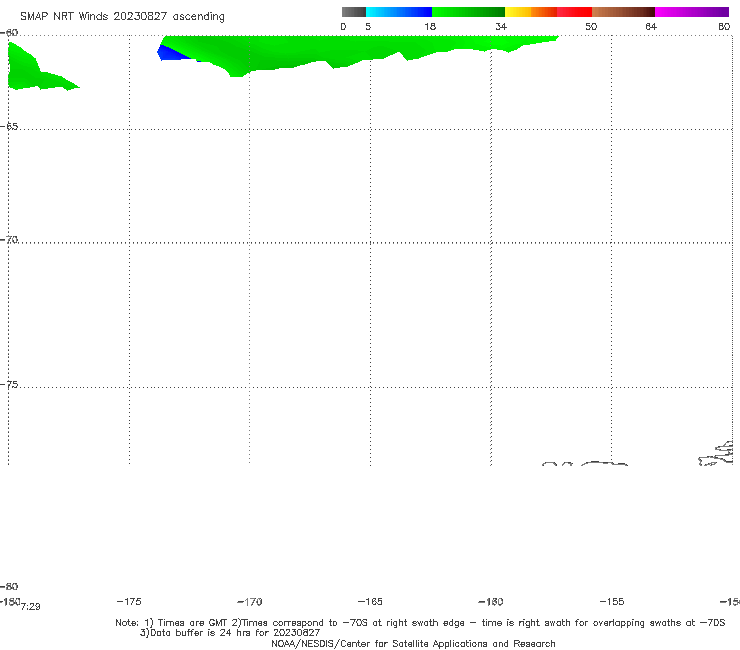This screenshot has width=740, height=650.
Task: Click the -165 longitude axis label
Action: tap(370, 601)
